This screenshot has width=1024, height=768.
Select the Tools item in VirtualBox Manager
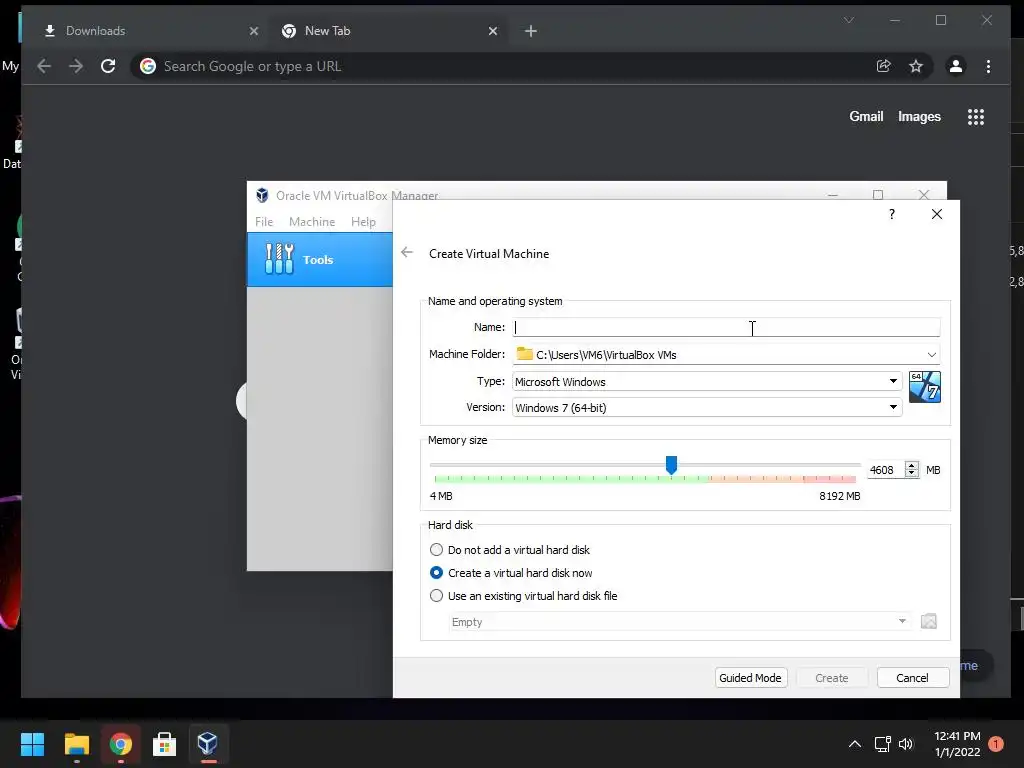[319, 259]
